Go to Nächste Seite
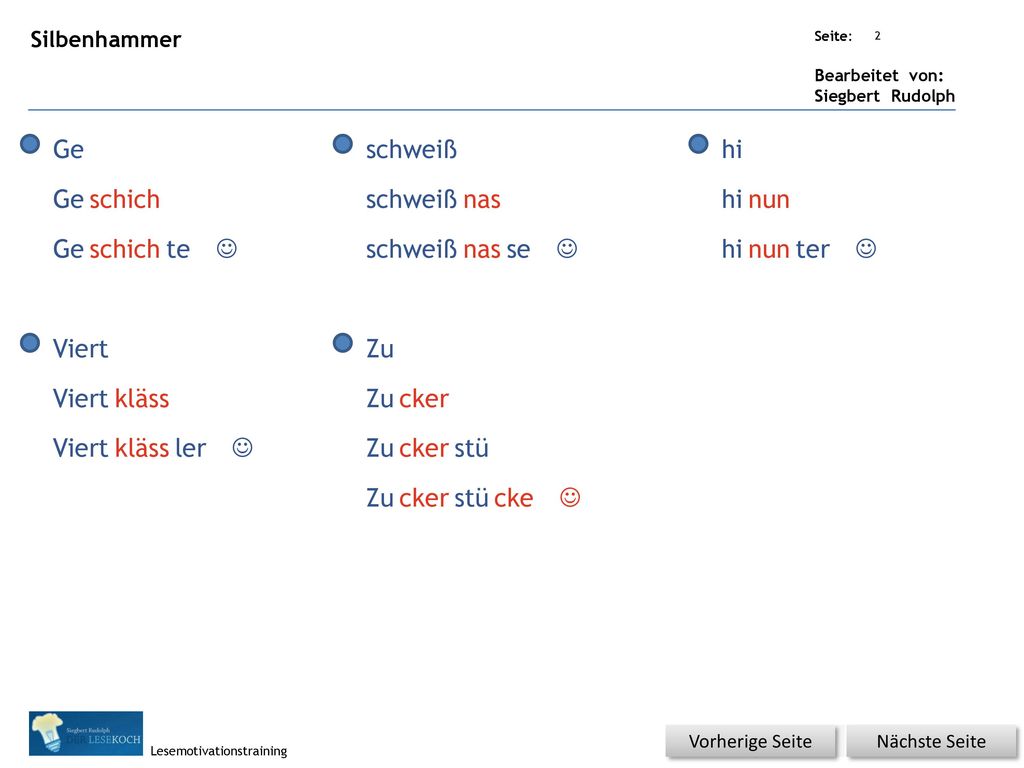Viewport: 1024px width, 768px height. coord(931,742)
